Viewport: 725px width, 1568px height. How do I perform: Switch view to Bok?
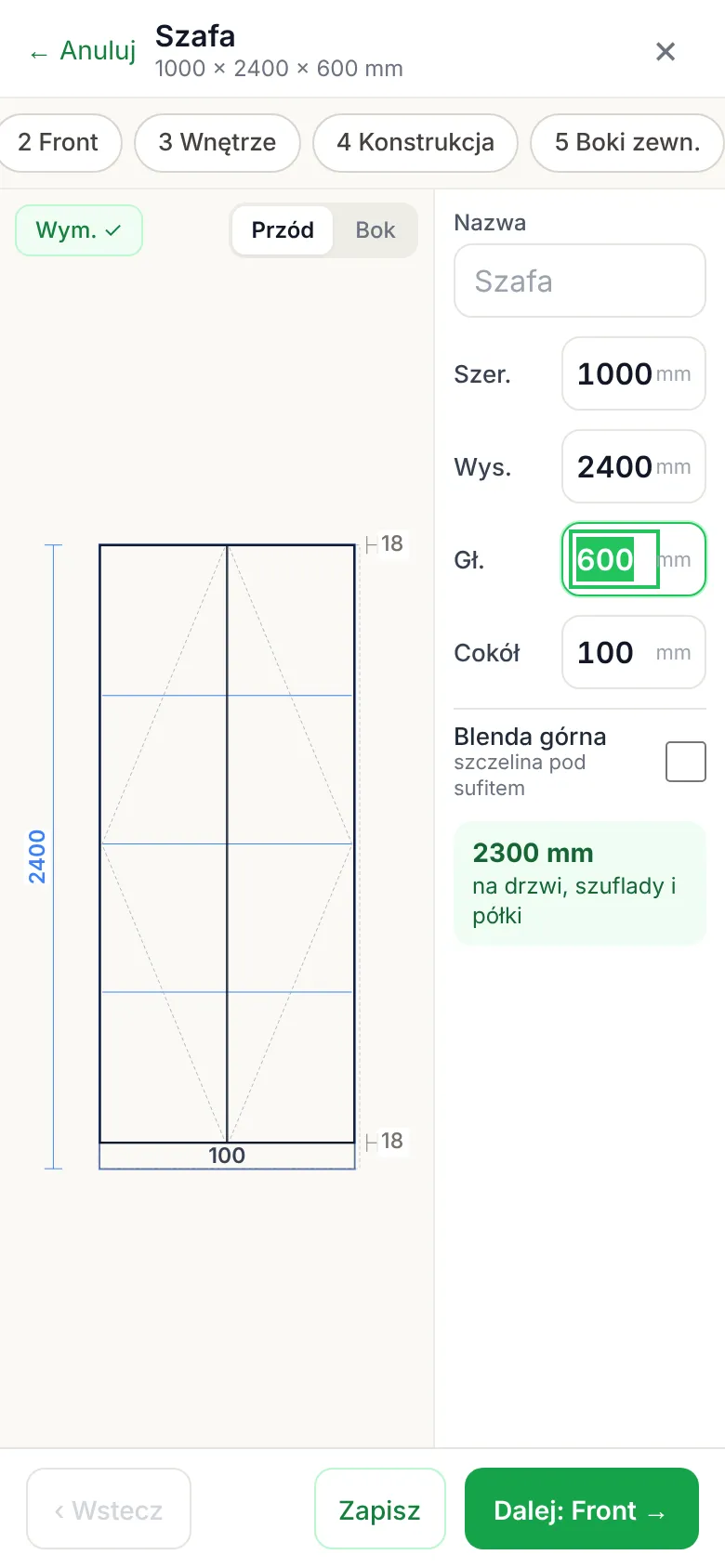376,230
